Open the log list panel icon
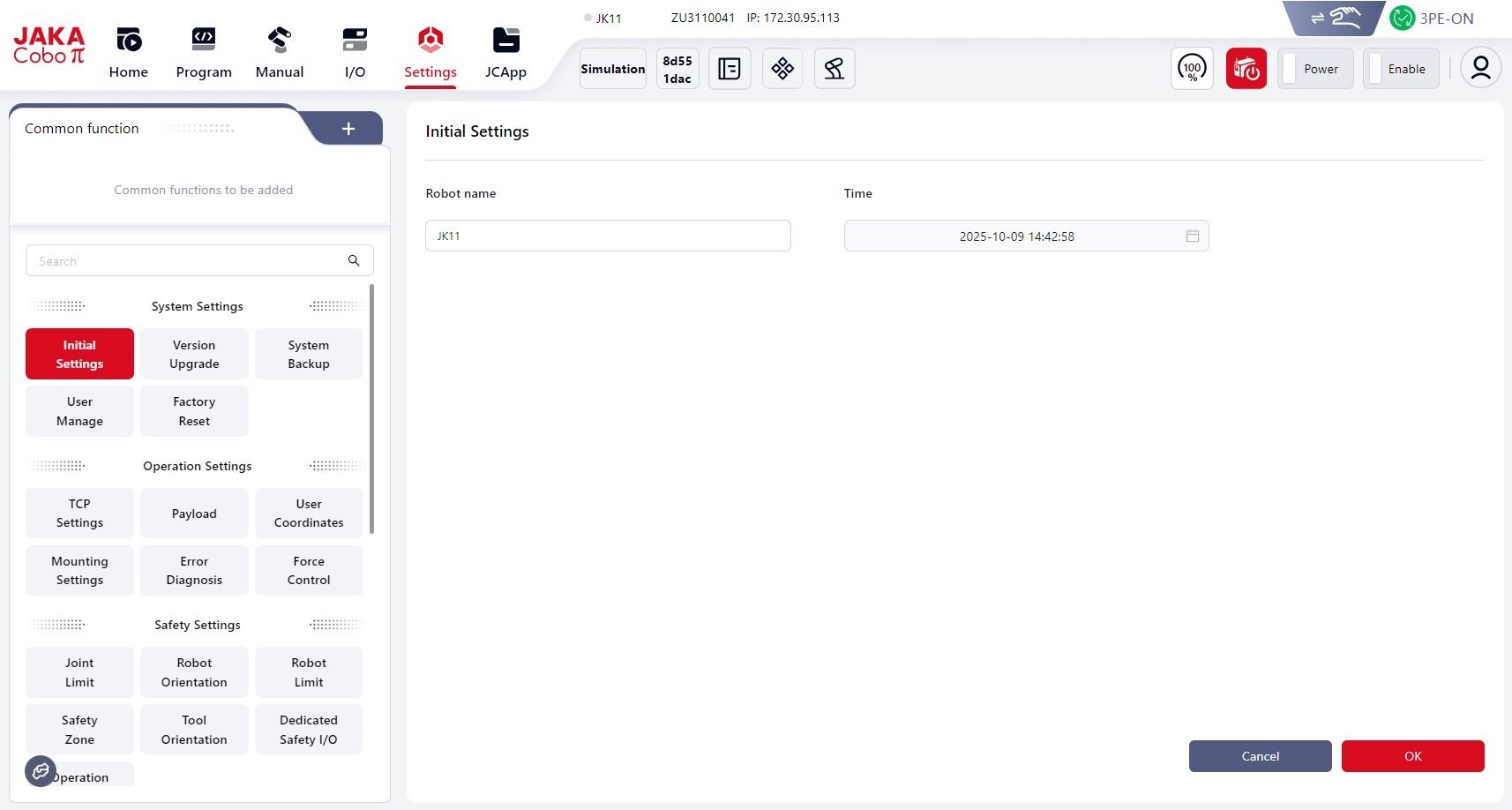Image resolution: width=1512 pixels, height=810 pixels. [730, 69]
